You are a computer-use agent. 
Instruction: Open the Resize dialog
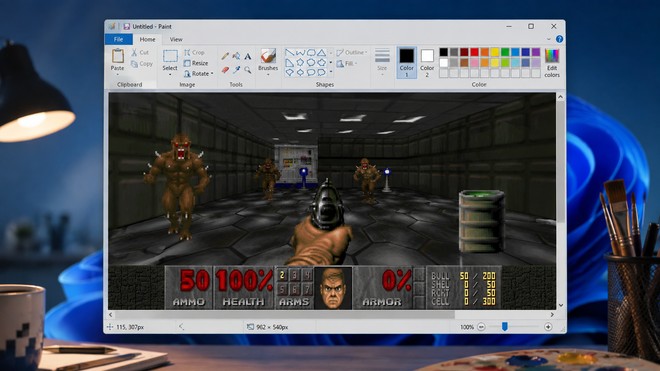pyautogui.click(x=196, y=63)
